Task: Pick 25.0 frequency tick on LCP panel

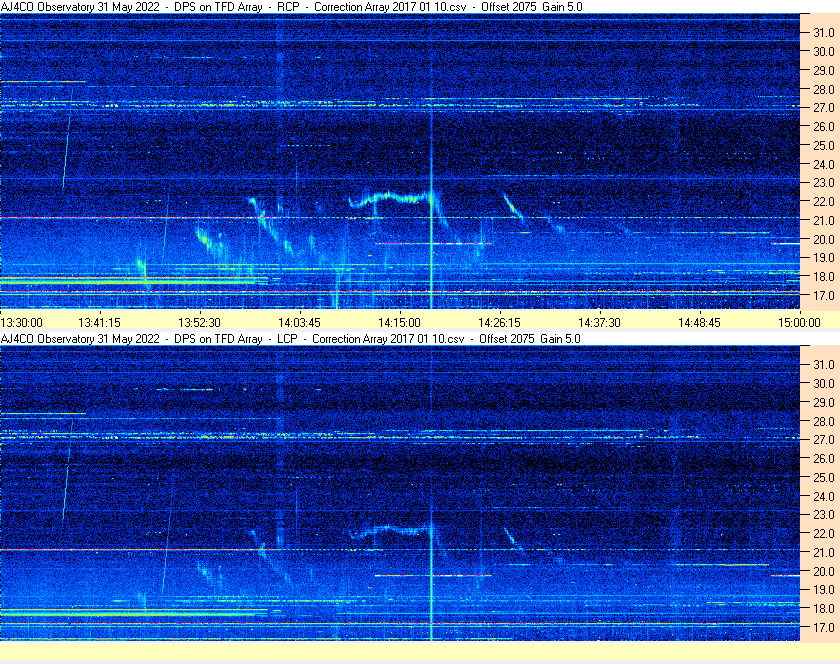Action: (824, 478)
